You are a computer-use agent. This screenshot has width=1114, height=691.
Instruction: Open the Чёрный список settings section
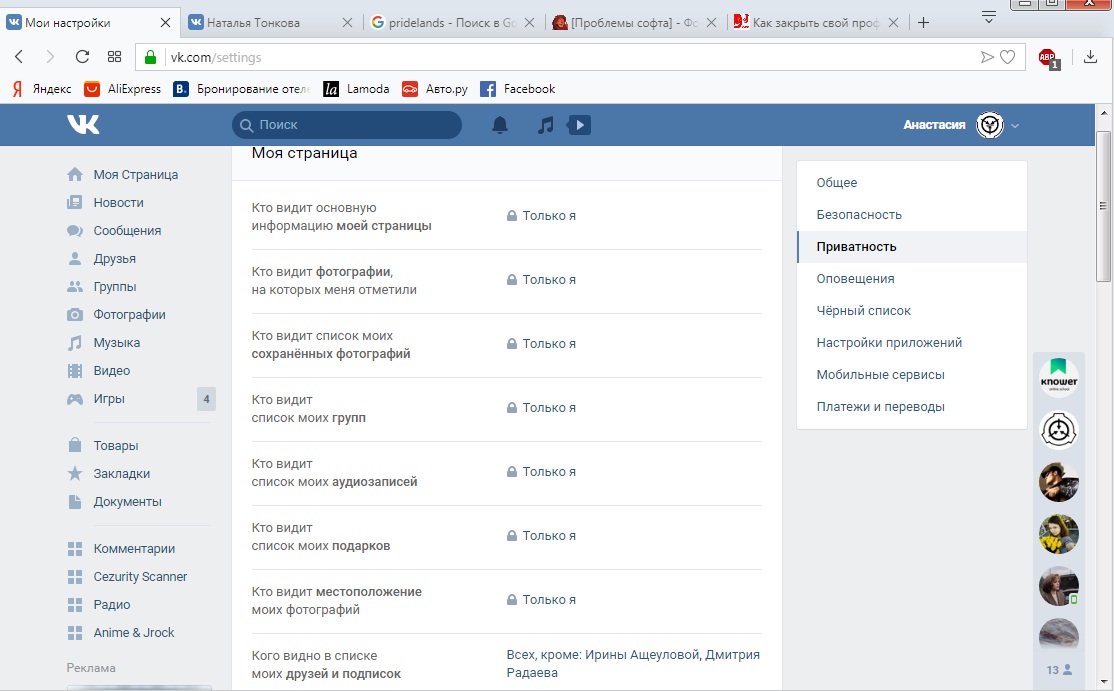click(x=863, y=311)
